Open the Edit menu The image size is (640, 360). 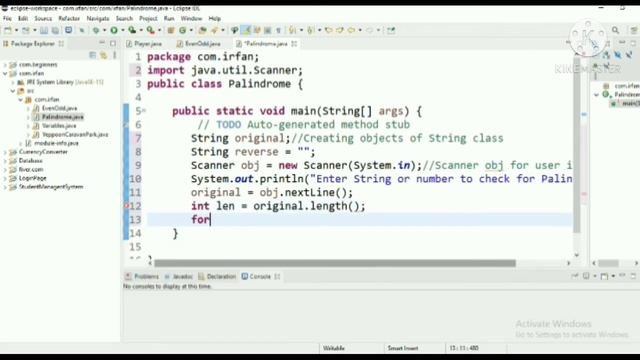coord(23,18)
